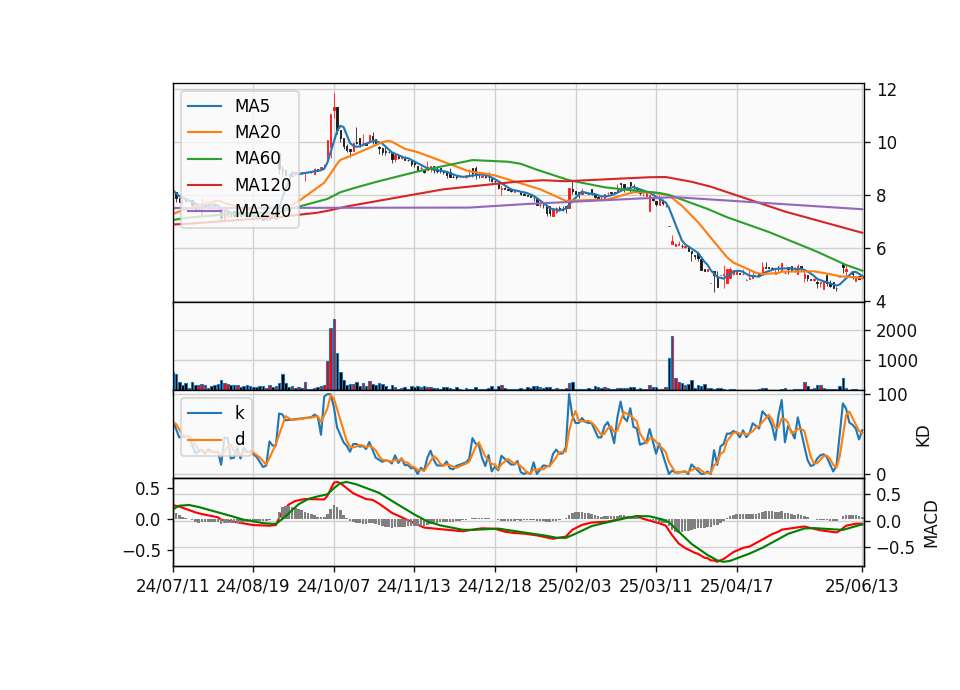The image size is (960, 690).
Task: Click the d legend label in KD panel
Action: 240,439
